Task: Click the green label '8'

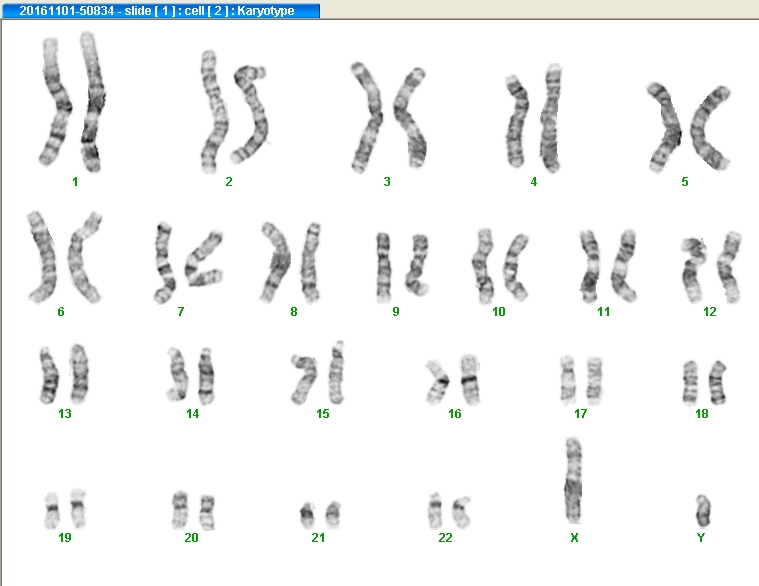Action: point(294,312)
